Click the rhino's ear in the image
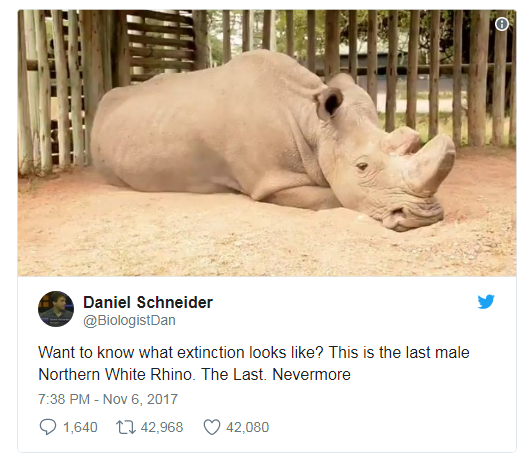The height and width of the screenshot is (453, 526). [329, 103]
